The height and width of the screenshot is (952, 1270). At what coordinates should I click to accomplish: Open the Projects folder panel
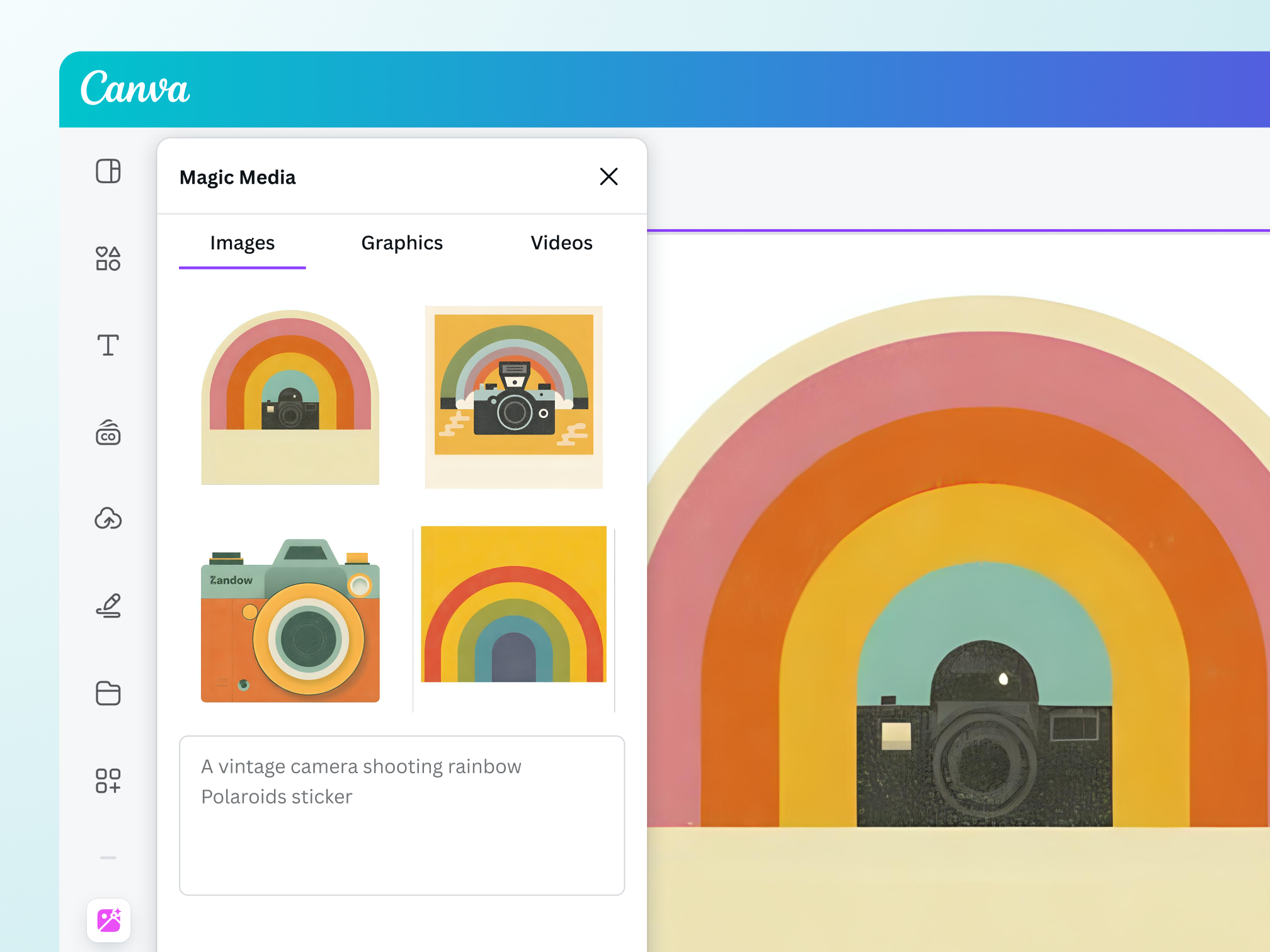(108, 694)
